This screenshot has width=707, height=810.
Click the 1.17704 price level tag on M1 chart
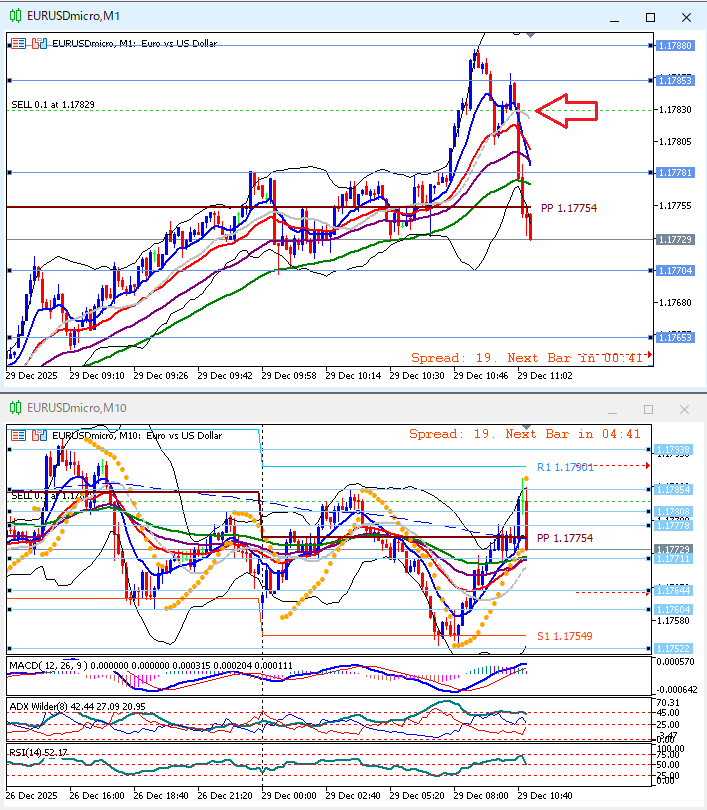(675, 270)
